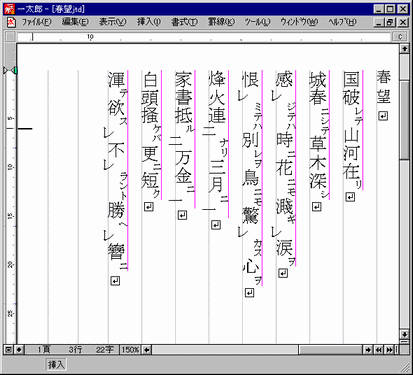Click the horizontal scrollbar thumb
The height and width of the screenshot is (375, 413).
pos(330,350)
